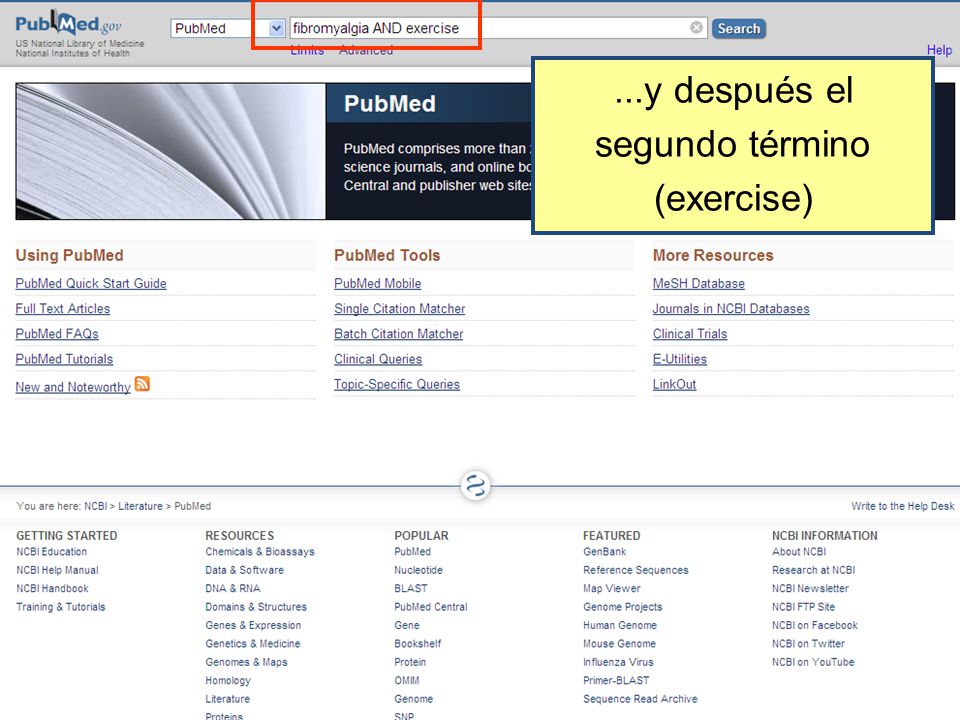This screenshot has width=960, height=720.
Task: Open NCBI on YouTube
Action: [813, 662]
